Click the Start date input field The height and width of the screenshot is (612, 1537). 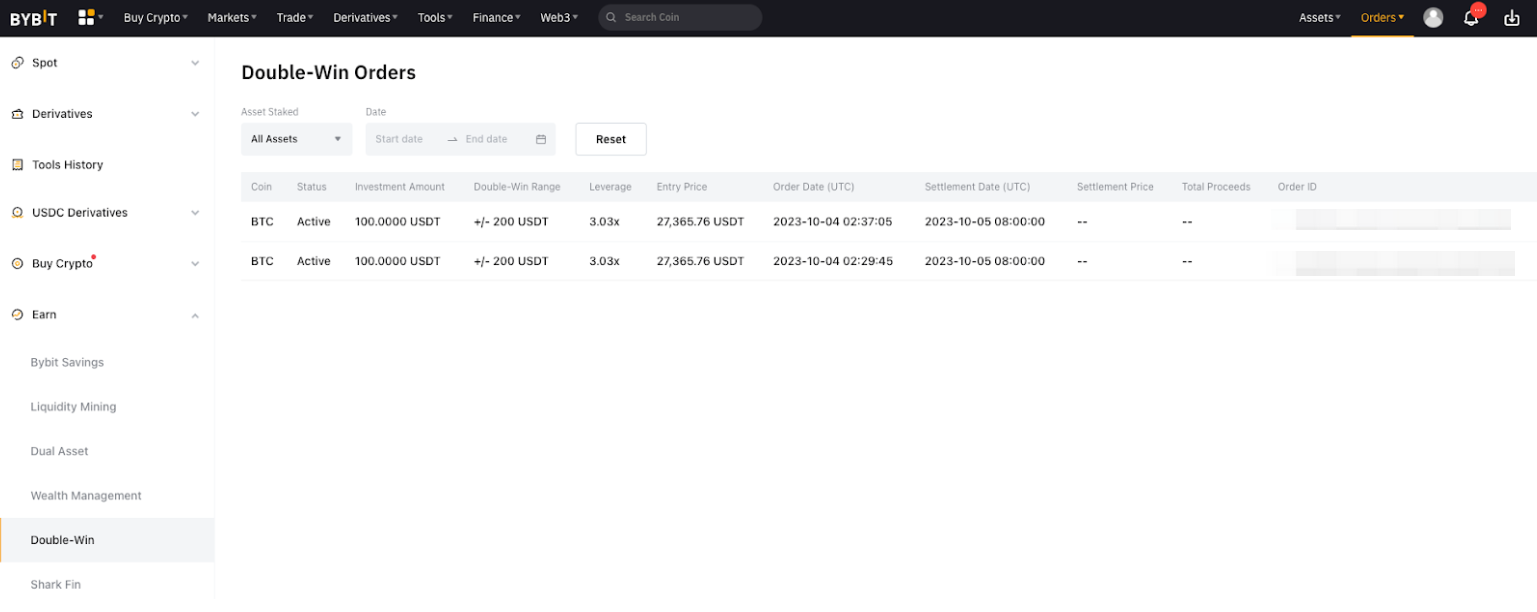tap(399, 139)
